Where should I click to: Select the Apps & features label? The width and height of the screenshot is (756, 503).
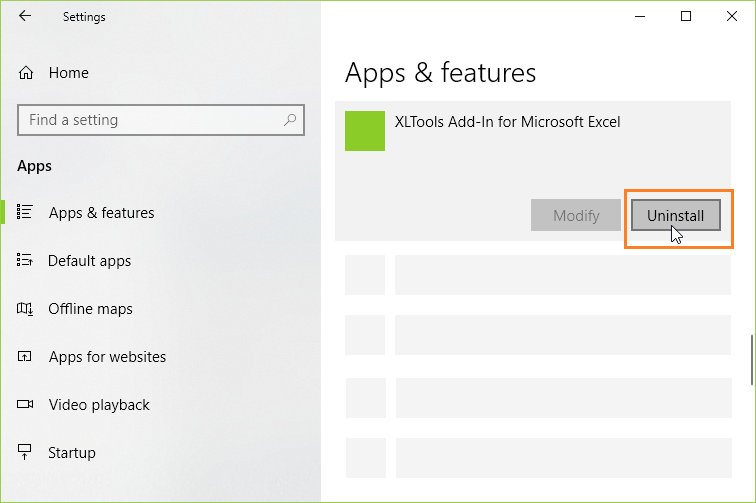click(x=101, y=213)
